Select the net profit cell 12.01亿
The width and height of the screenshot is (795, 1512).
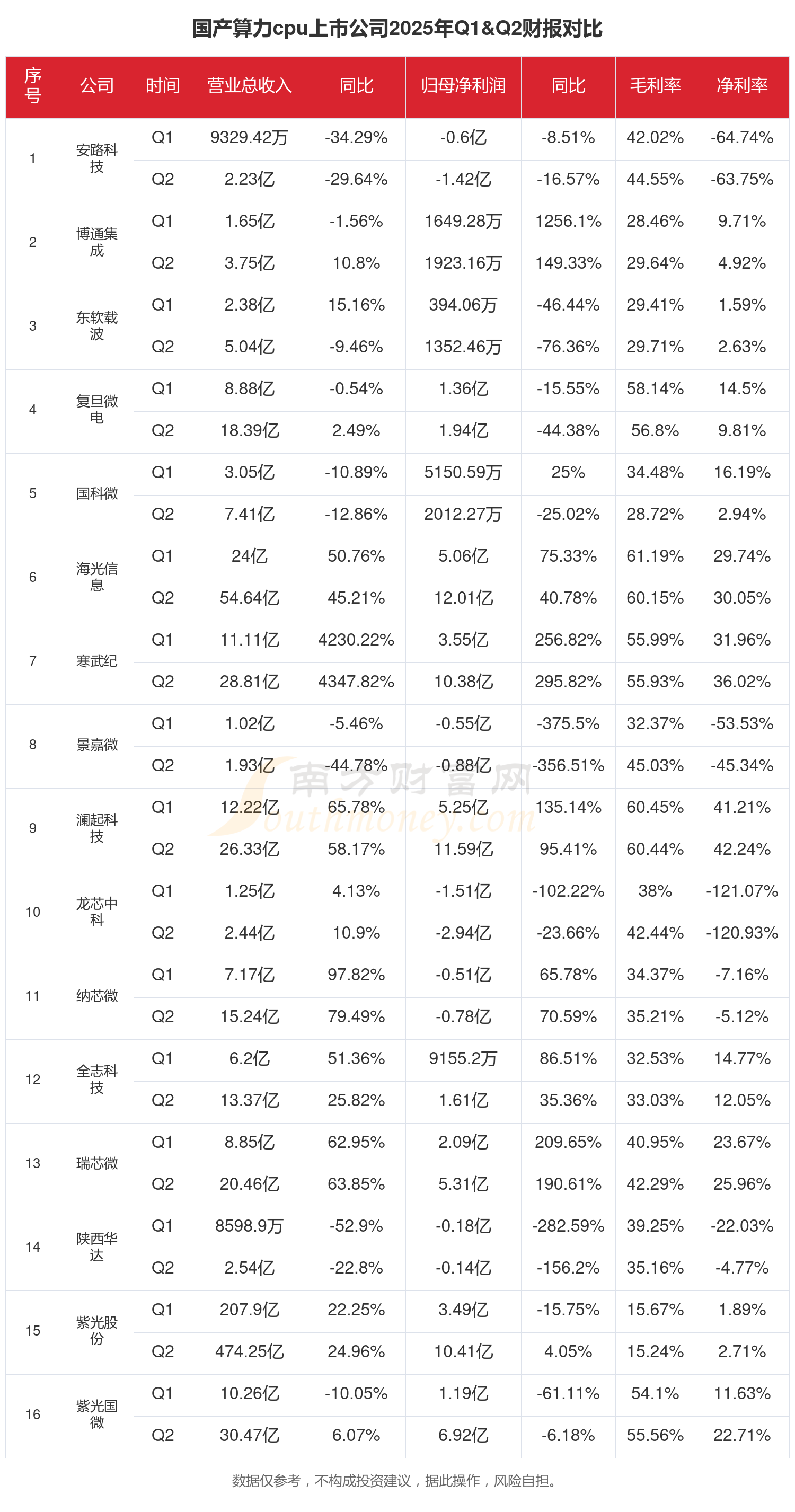coord(463,598)
